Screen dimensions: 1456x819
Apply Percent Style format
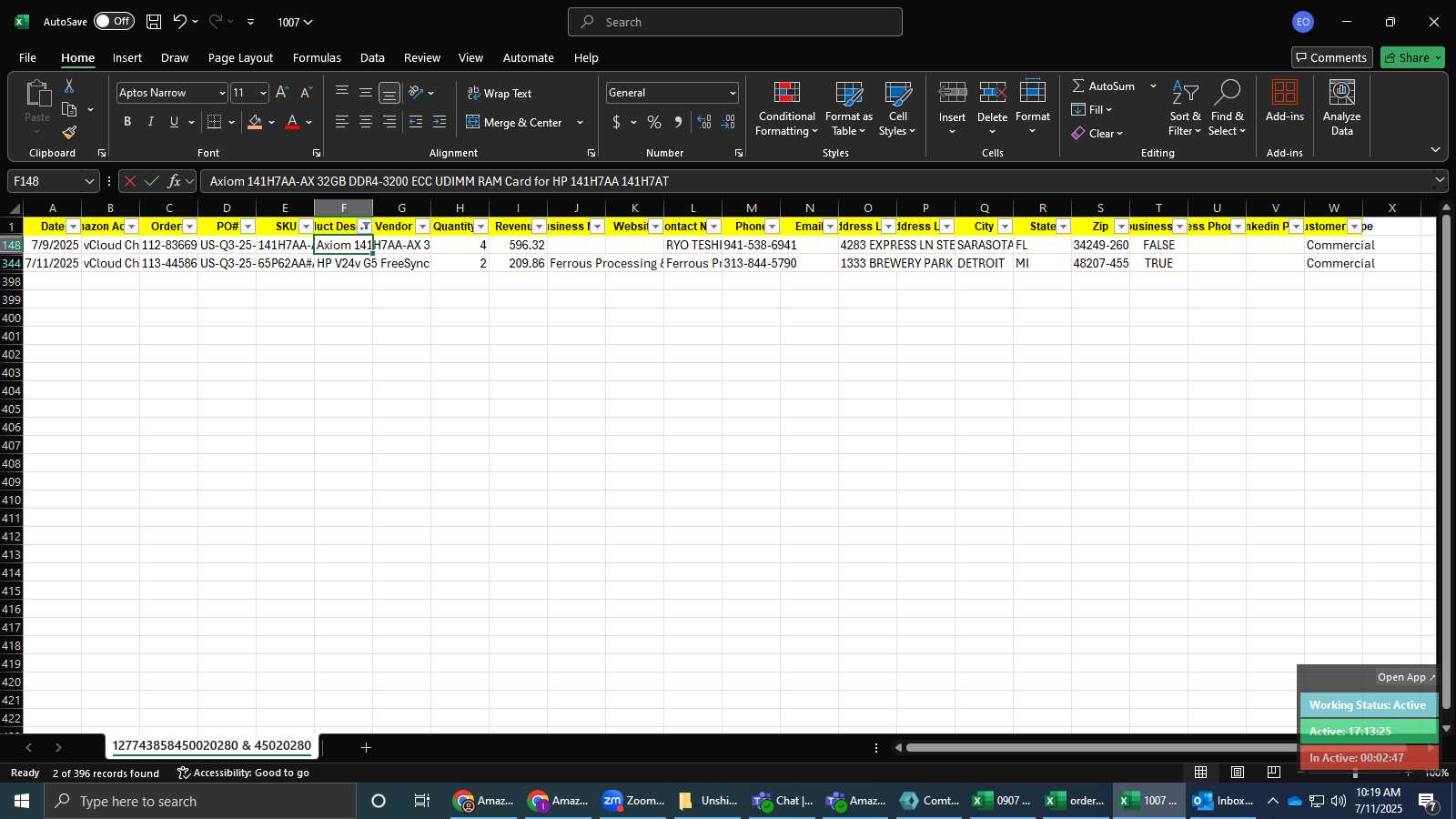tap(654, 122)
